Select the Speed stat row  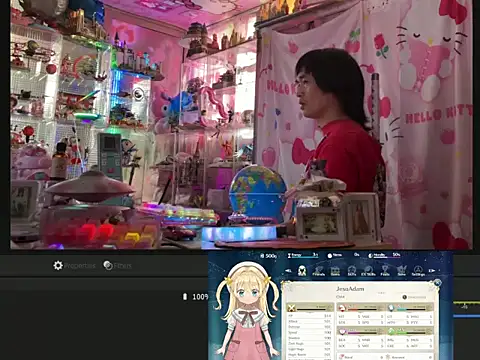[309, 332]
